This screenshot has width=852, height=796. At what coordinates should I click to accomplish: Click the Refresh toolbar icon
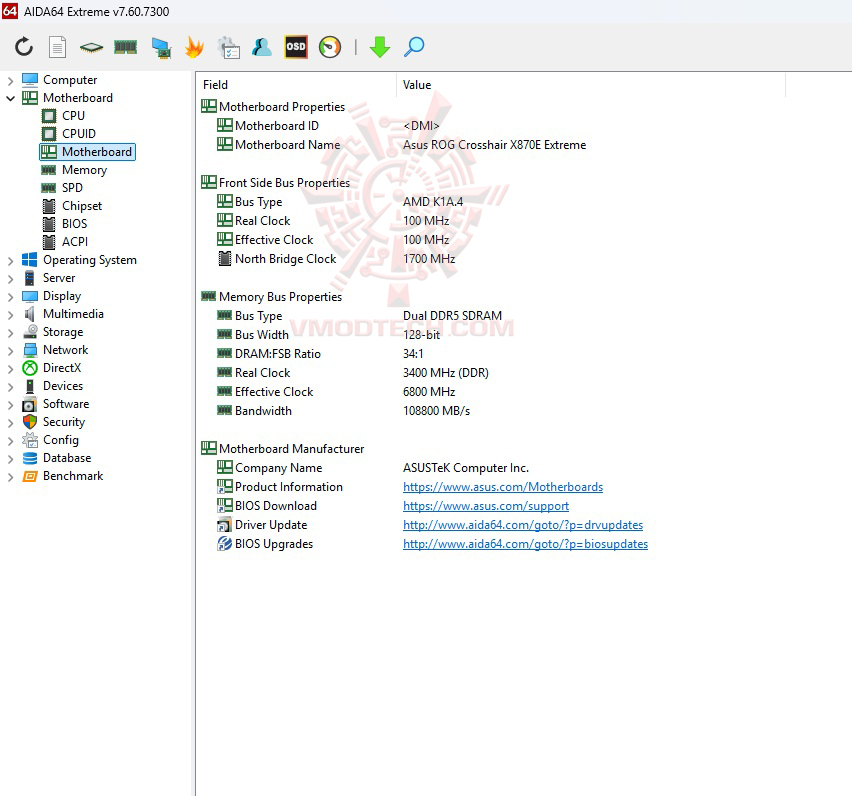(24, 47)
